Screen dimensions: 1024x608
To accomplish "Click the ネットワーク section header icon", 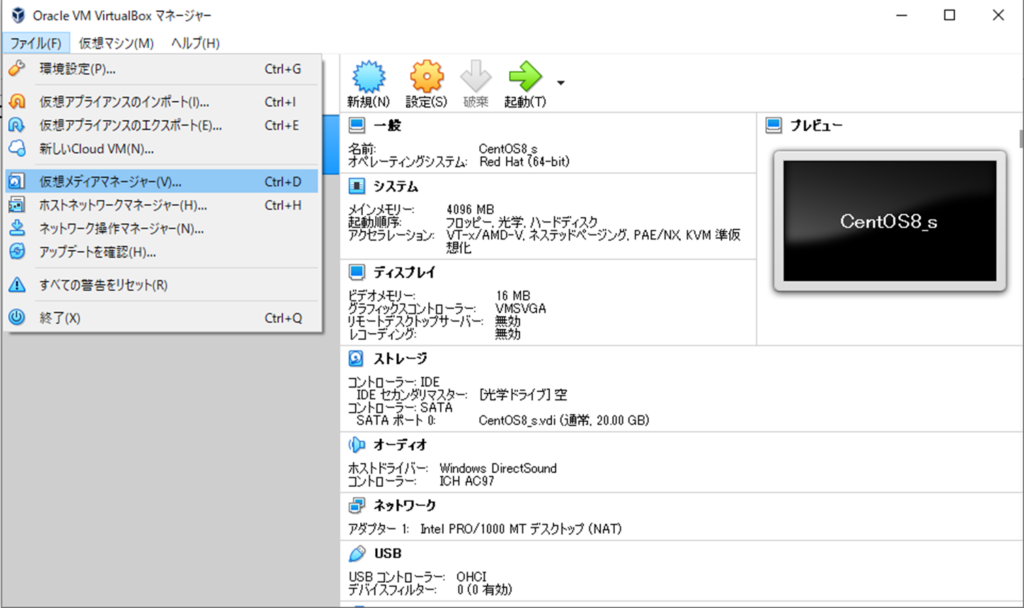I will pos(356,505).
